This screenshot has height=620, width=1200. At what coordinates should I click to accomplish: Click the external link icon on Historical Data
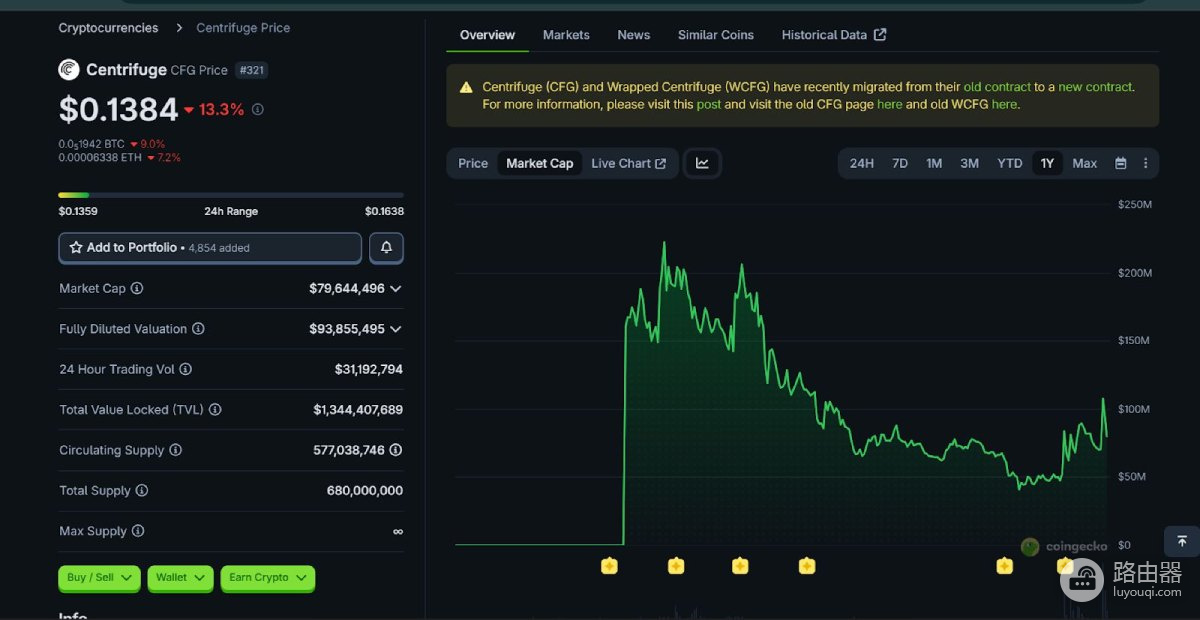click(x=880, y=34)
